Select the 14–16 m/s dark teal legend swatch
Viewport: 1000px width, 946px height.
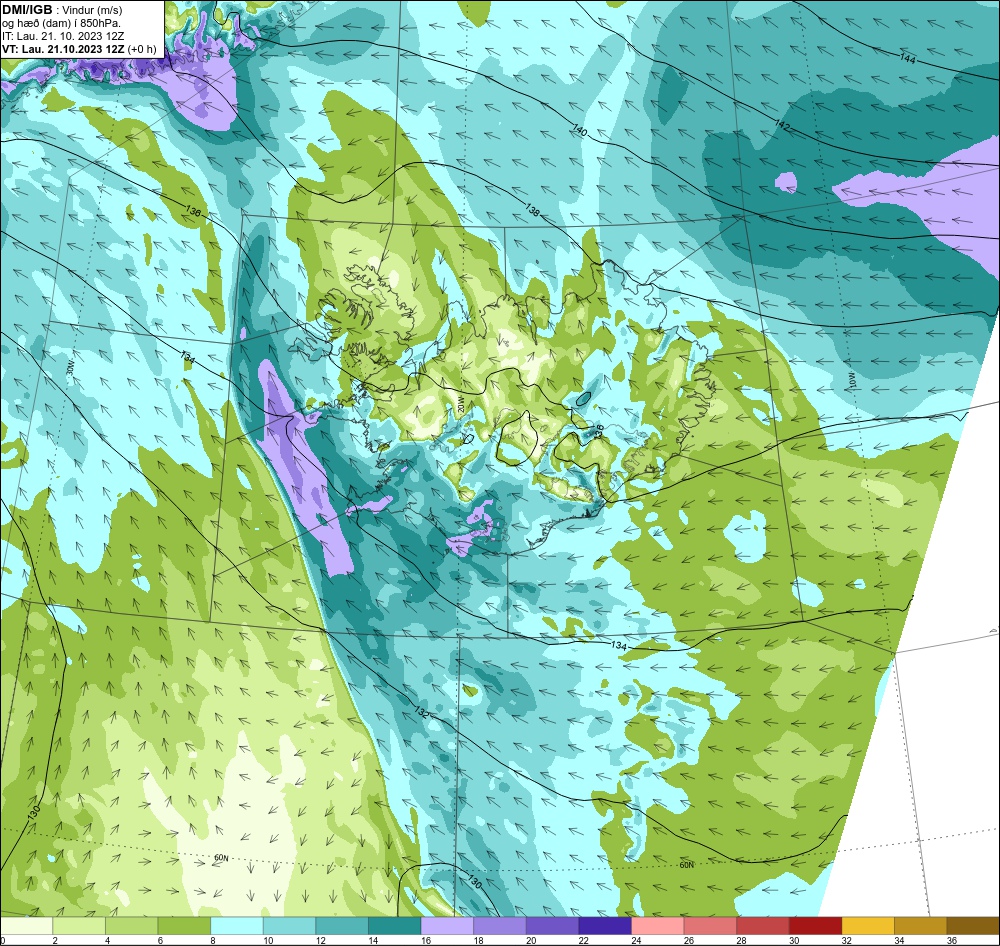395,926
